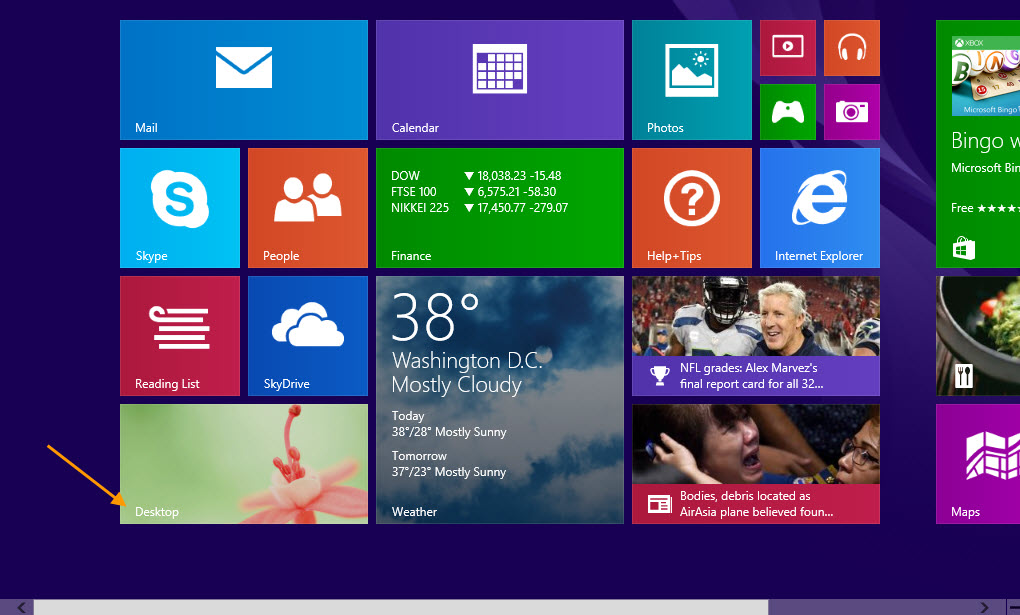The width and height of the screenshot is (1020, 615).
Task: Click the left arrow of horizontal scrollbar
Action: (x=21, y=607)
